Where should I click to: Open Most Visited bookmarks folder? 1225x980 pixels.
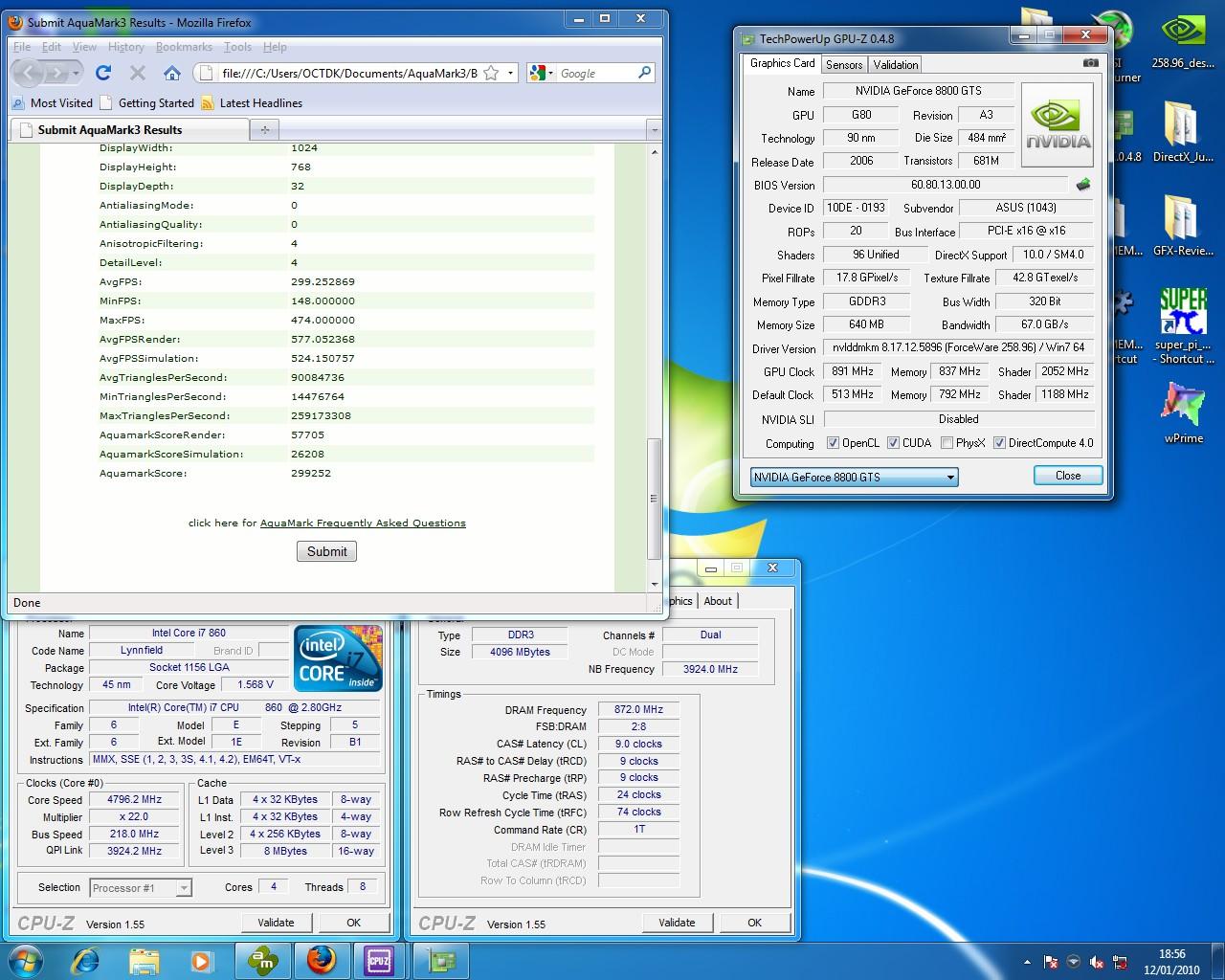[53, 103]
